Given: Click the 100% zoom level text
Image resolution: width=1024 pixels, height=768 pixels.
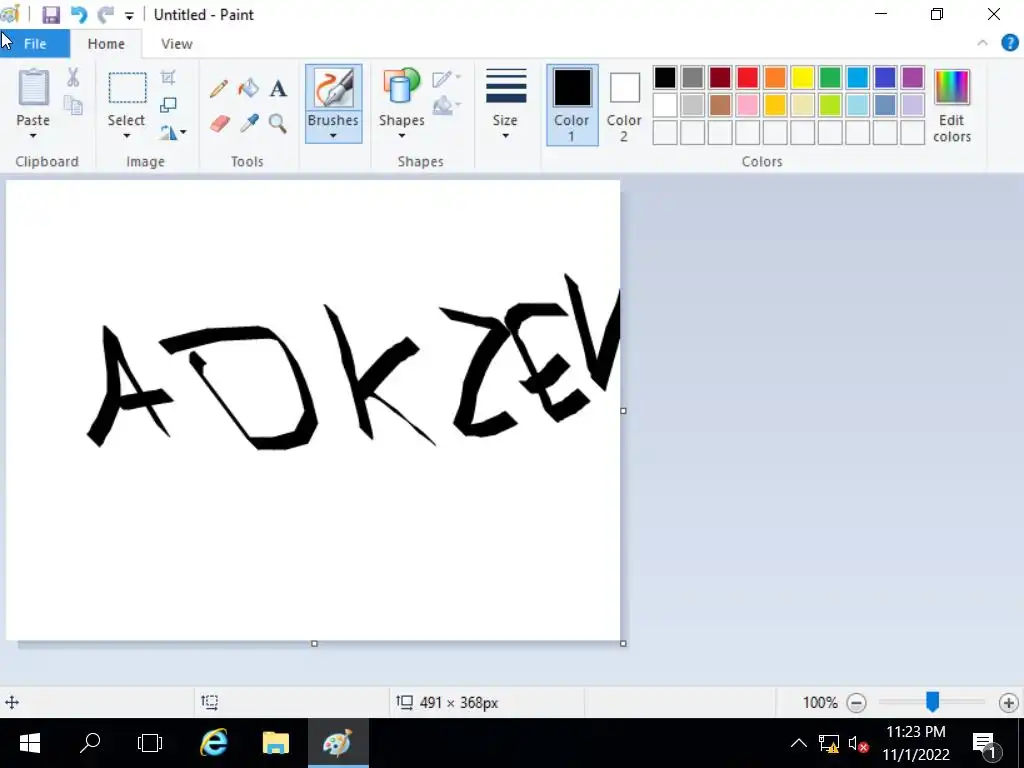Looking at the screenshot, I should pos(820,703).
